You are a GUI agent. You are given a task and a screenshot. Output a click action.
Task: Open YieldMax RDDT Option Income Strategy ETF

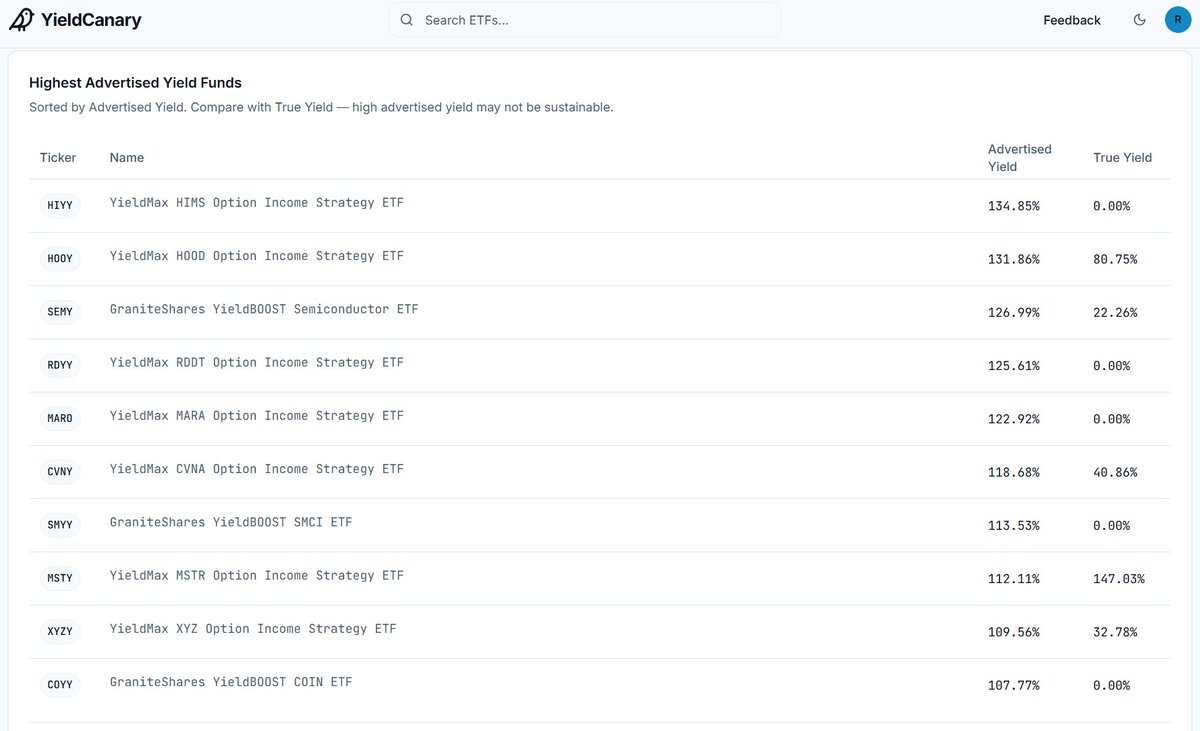pyautogui.click(x=257, y=362)
